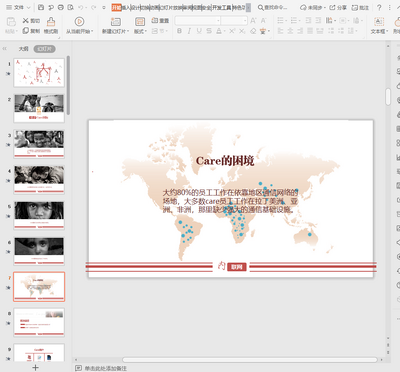
Task: Open Help via the question mark icon
Action: 379,7
